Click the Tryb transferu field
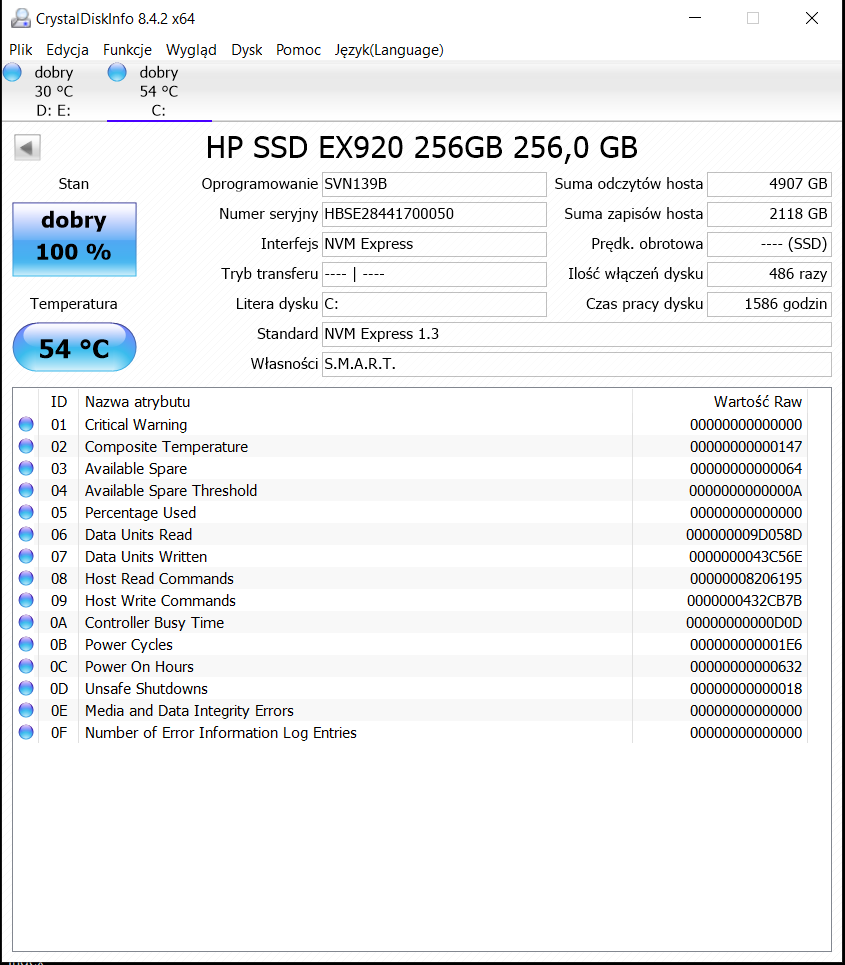The height and width of the screenshot is (965, 845). point(434,274)
